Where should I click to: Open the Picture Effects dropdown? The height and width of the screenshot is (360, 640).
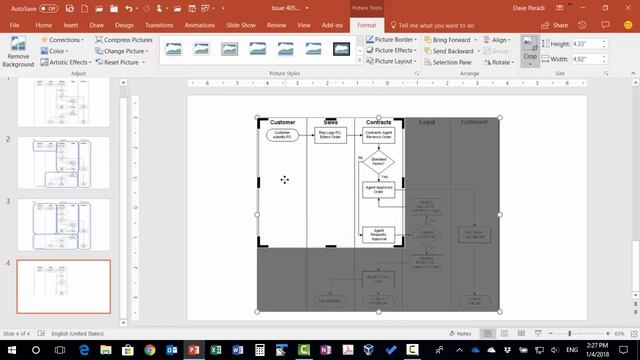click(x=391, y=50)
